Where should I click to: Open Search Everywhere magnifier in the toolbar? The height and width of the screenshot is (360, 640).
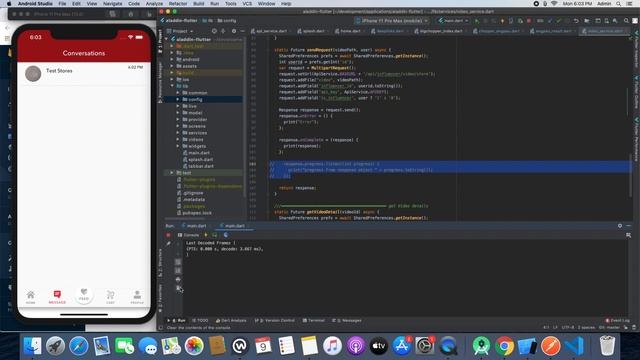626,20
